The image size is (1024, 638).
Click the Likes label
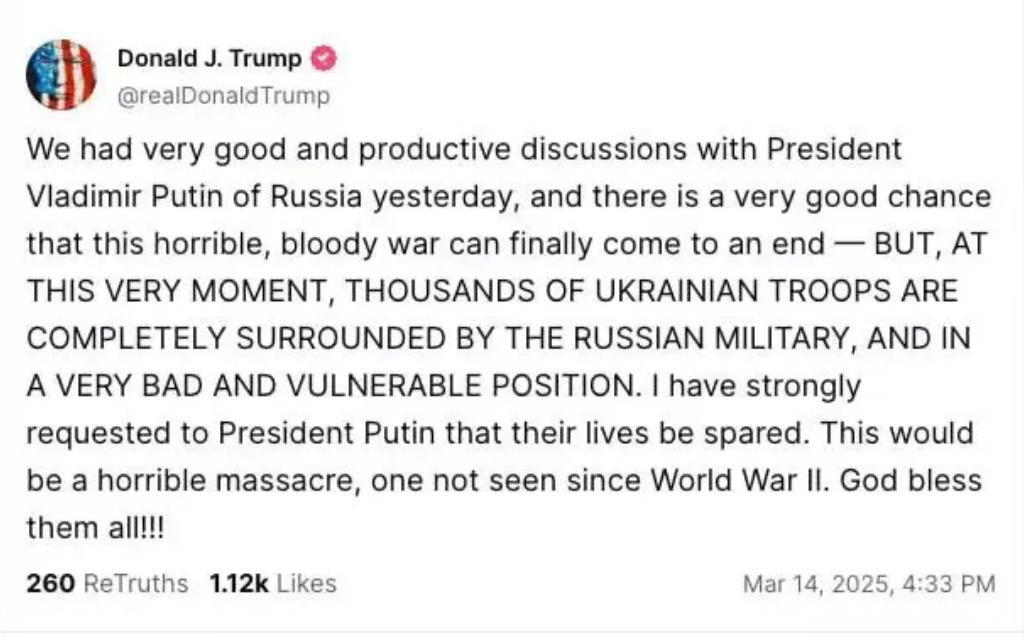306,583
